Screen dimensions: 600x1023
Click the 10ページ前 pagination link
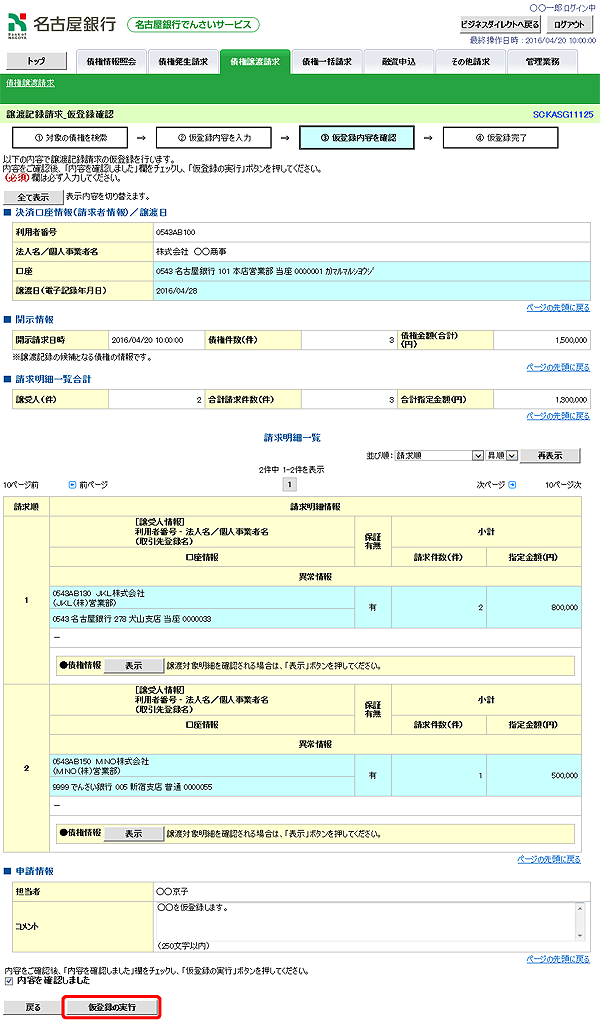(x=21, y=485)
